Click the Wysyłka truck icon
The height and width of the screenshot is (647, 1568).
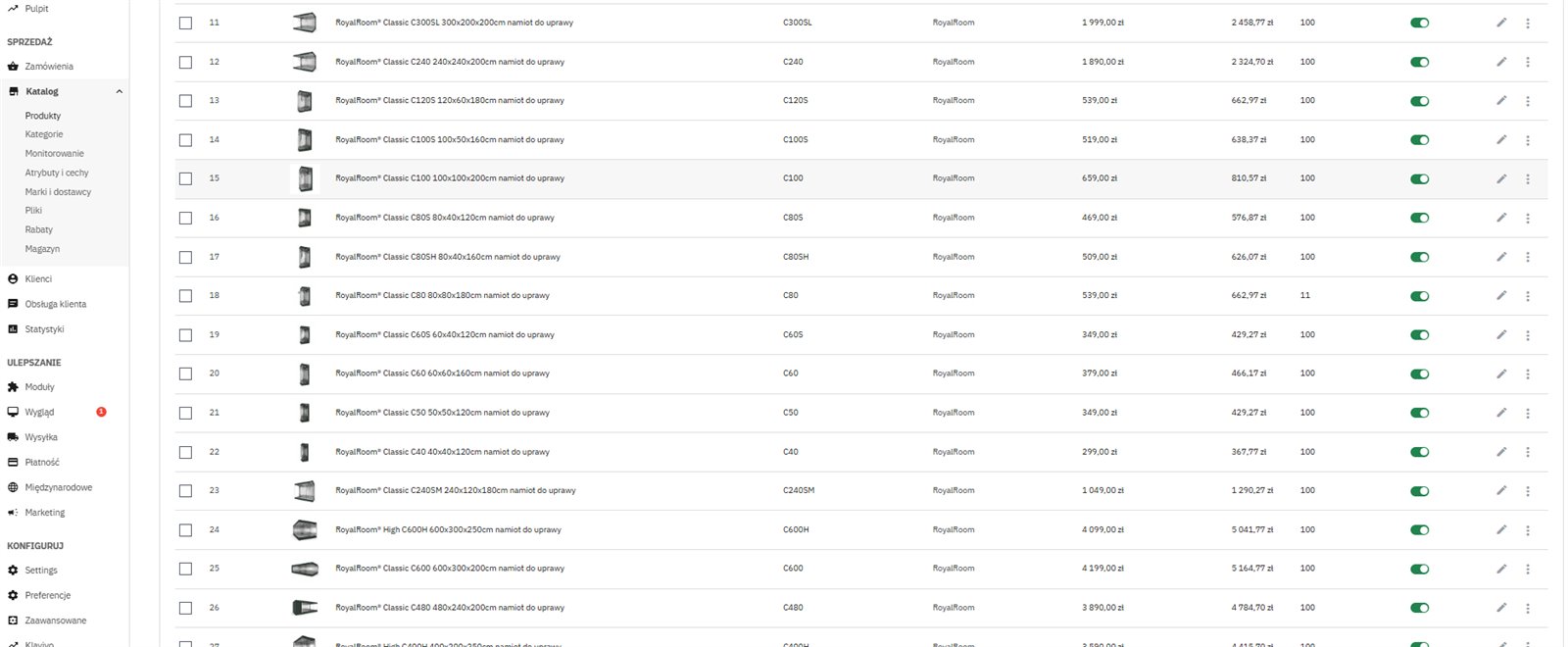[13, 437]
